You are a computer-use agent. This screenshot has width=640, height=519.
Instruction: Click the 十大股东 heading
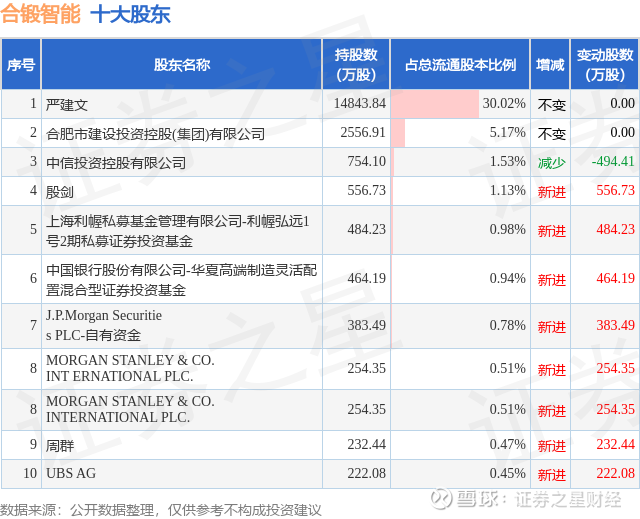[130, 14]
